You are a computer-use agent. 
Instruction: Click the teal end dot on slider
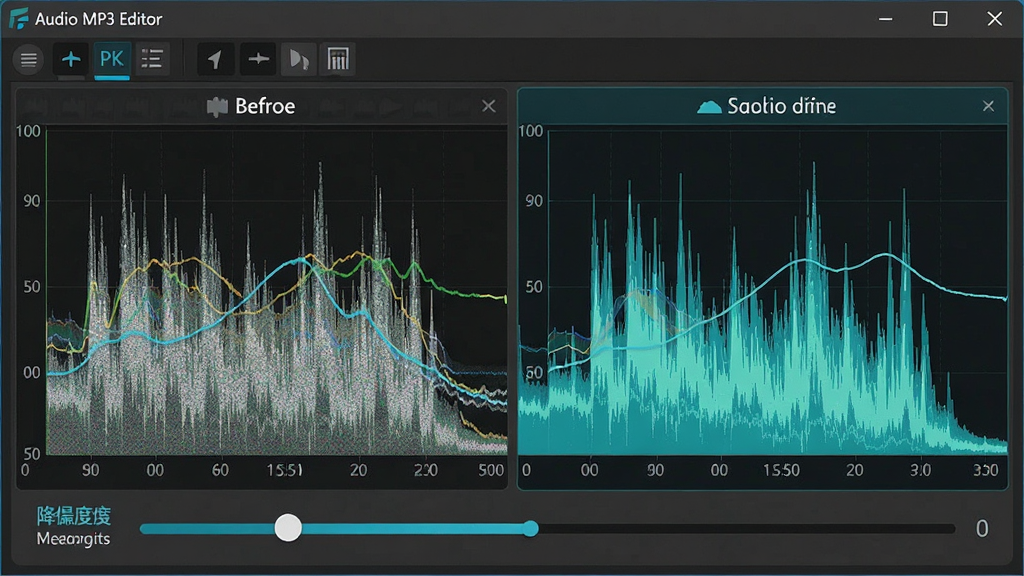(531, 528)
